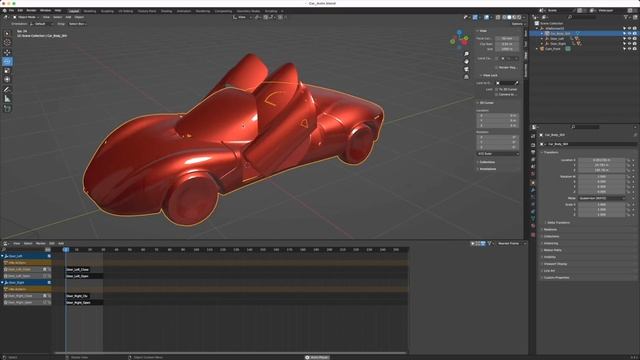Click the Location X field in Transform panel
The width and height of the screenshot is (640, 360).
[601, 160]
